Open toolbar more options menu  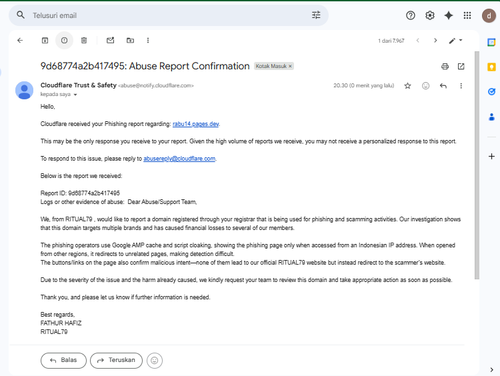(148, 40)
